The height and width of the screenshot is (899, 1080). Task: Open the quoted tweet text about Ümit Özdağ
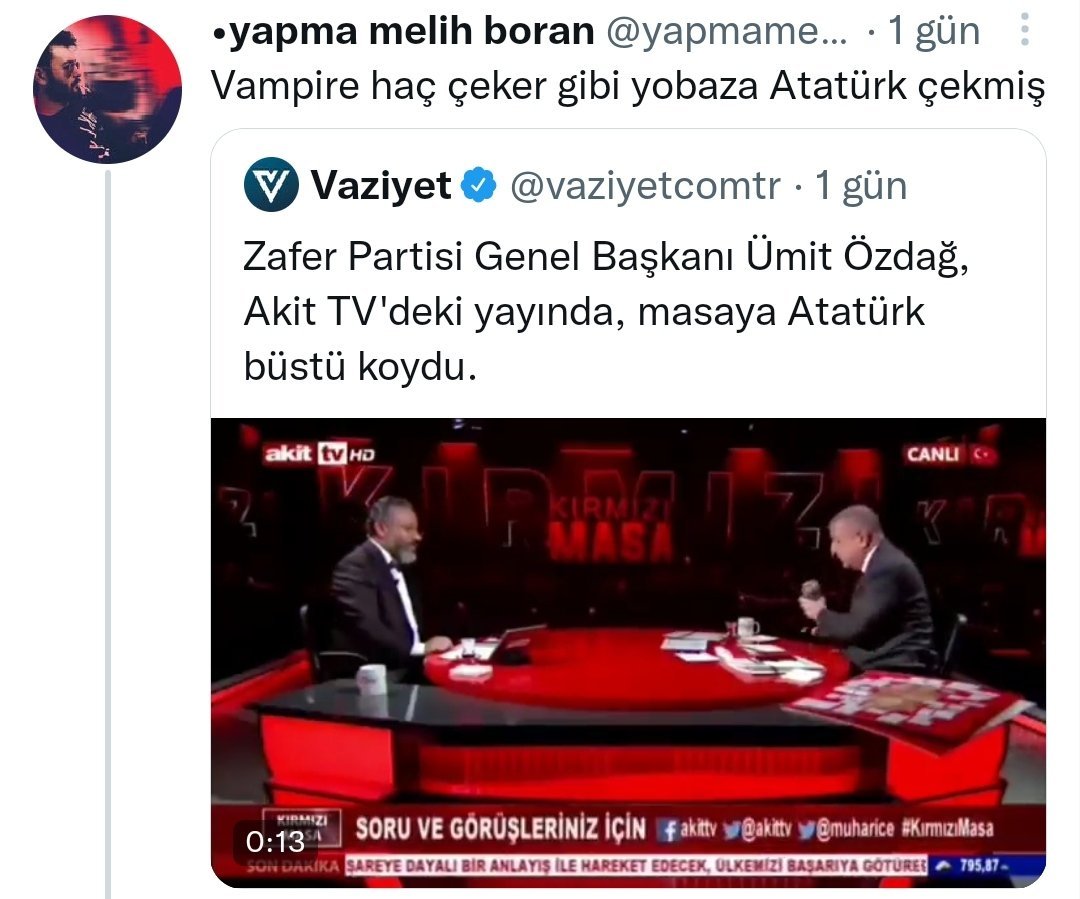(x=605, y=311)
